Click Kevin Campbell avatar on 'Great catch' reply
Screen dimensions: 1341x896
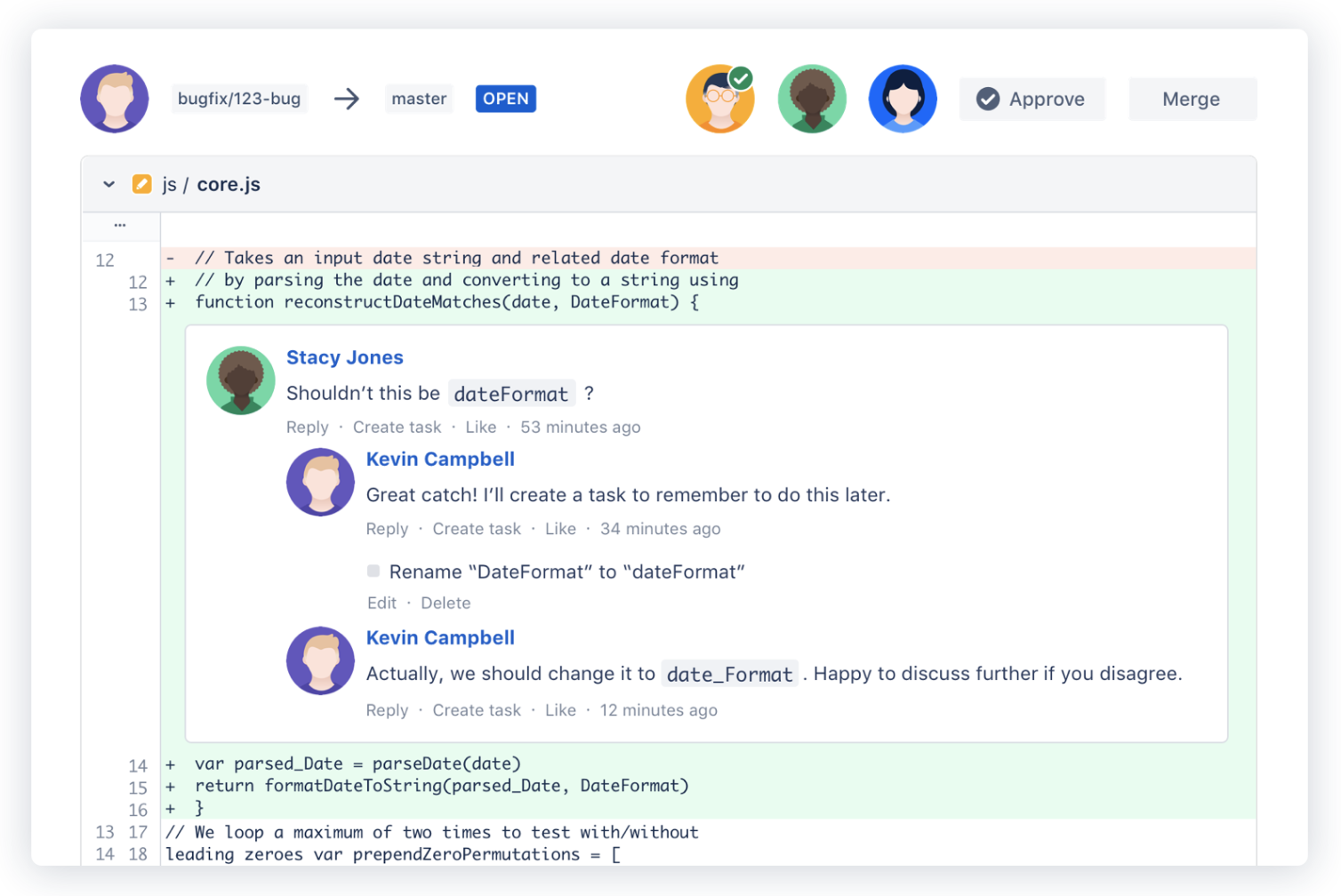coord(320,482)
